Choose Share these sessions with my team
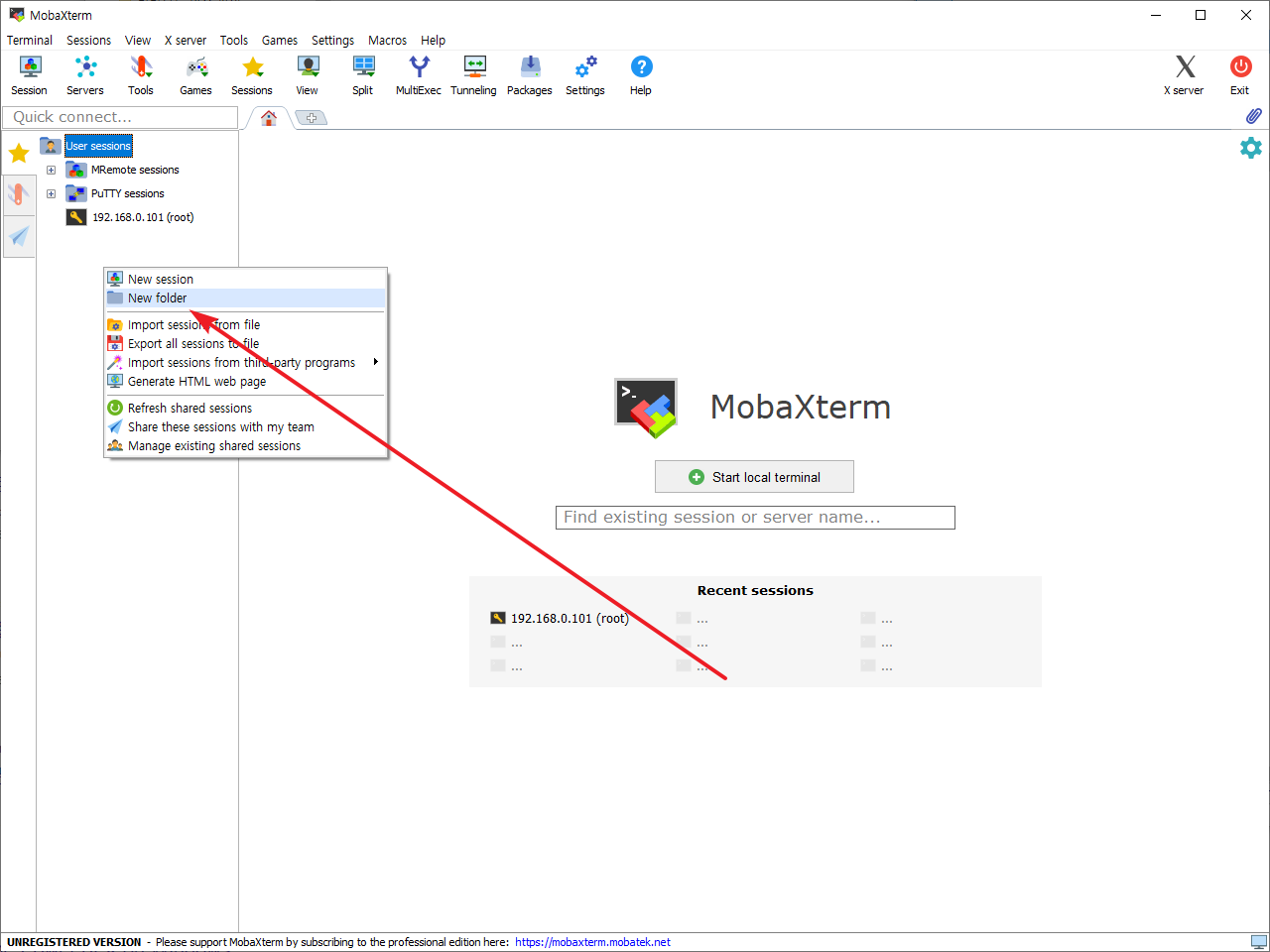Image resolution: width=1270 pixels, height=952 pixels. click(245, 427)
